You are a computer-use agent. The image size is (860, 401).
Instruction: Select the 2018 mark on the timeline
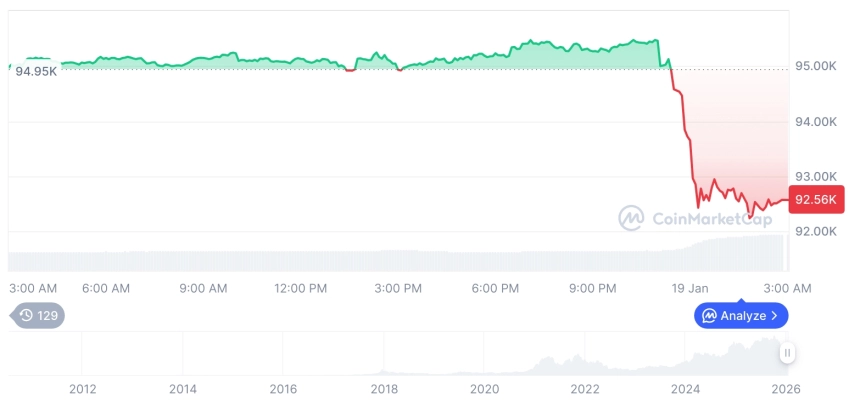pos(384,388)
